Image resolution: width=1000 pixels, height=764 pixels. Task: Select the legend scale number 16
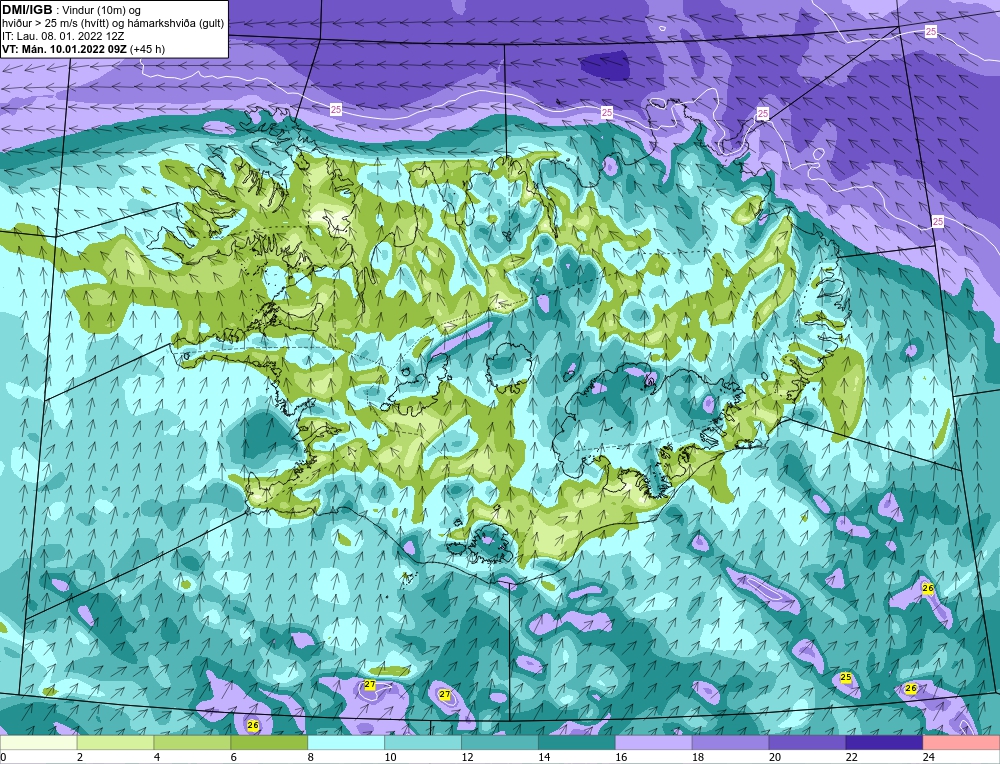(621, 757)
